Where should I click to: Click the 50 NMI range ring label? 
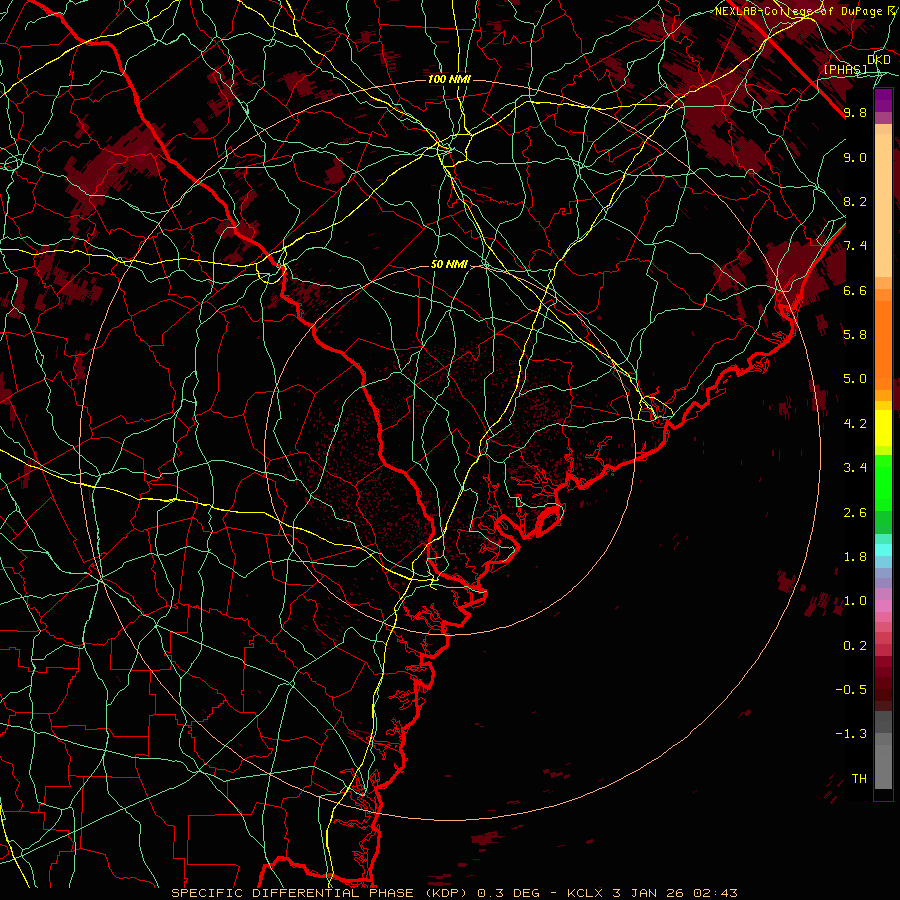[449, 265]
